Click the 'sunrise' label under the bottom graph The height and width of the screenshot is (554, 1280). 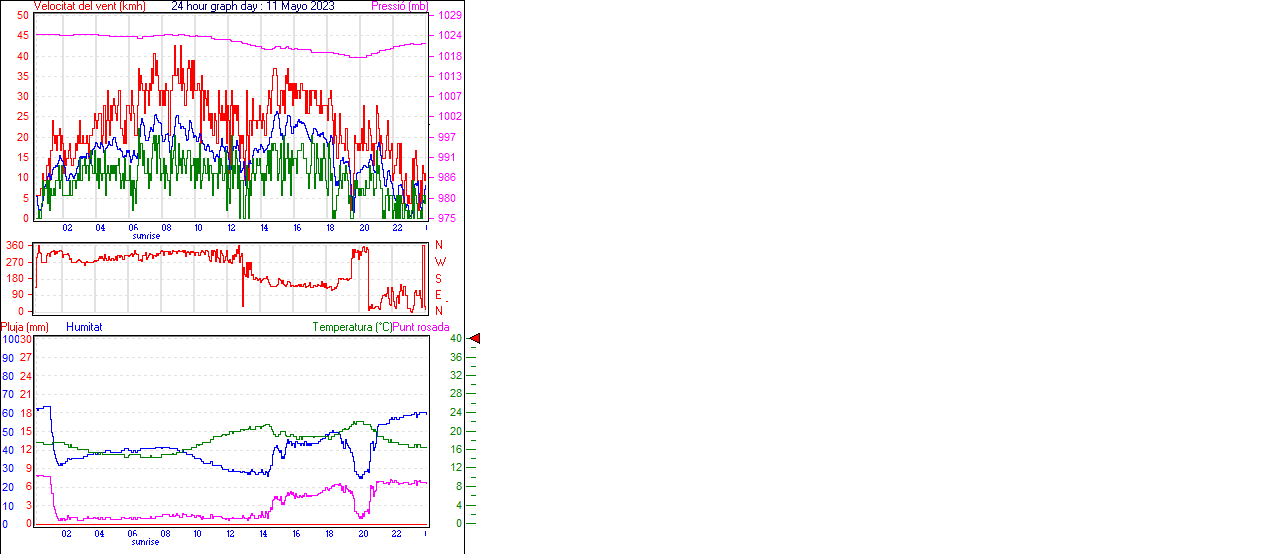point(146,541)
